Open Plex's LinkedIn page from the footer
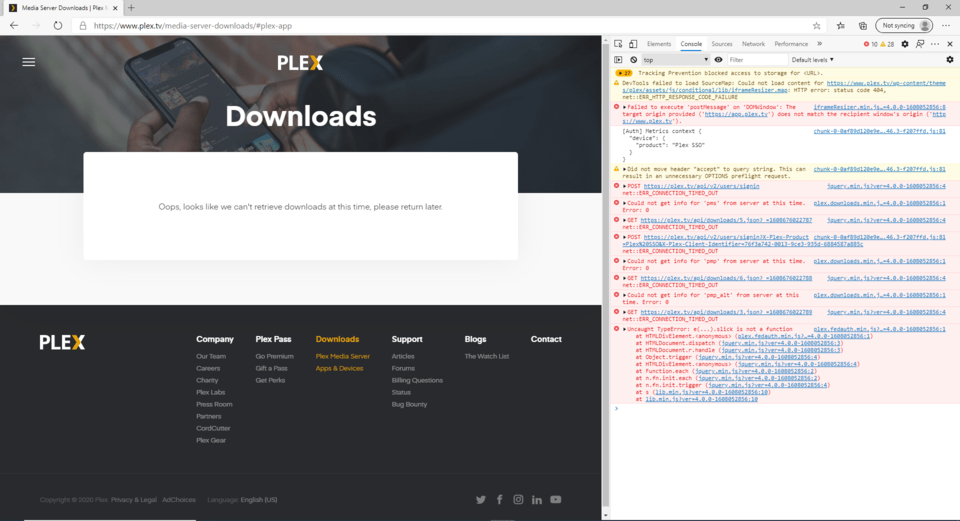Image resolution: width=960 pixels, height=521 pixels. click(537, 500)
